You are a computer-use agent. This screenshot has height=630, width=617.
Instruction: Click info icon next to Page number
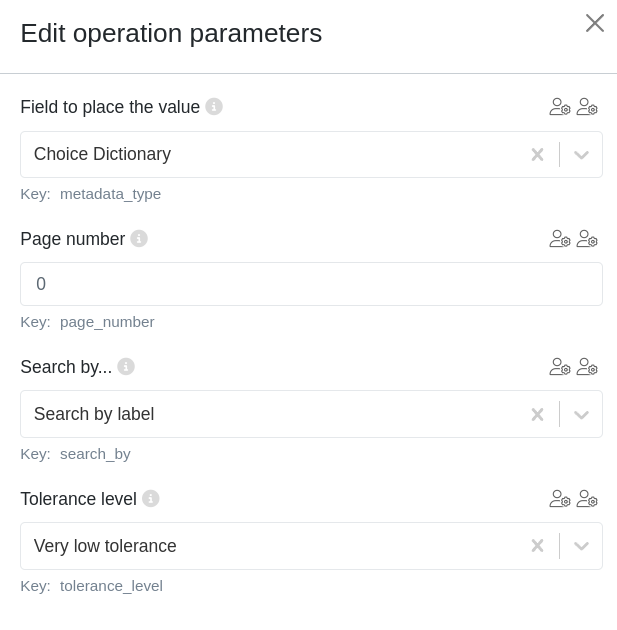pos(139,238)
